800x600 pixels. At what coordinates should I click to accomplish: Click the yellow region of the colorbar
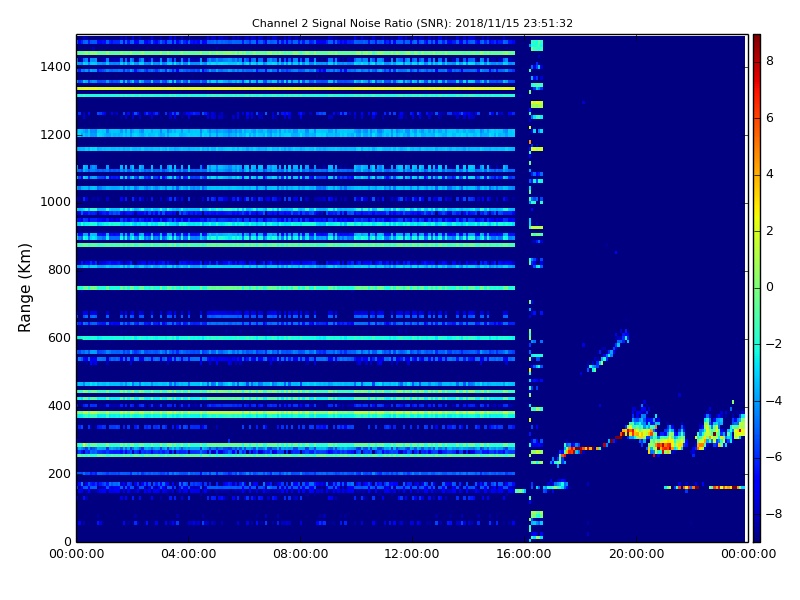757,204
